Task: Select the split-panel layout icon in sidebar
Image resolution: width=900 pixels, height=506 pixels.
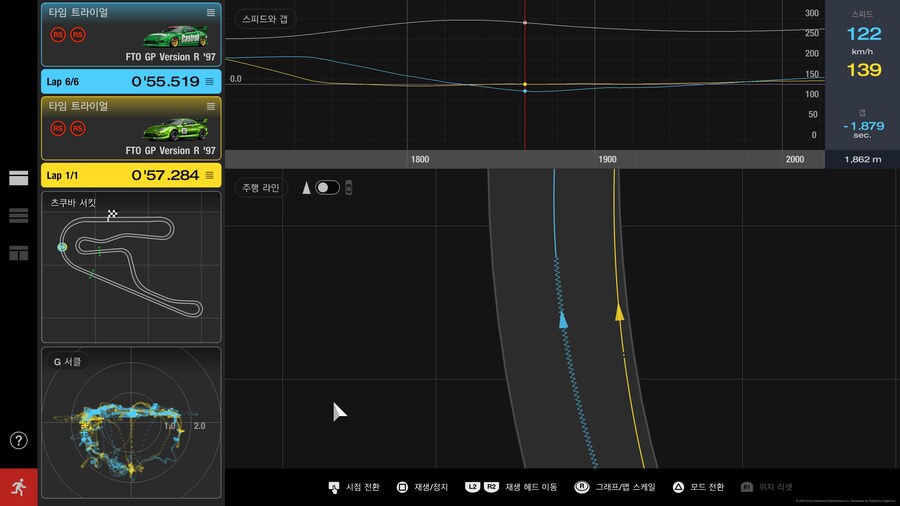Action: tap(19, 253)
